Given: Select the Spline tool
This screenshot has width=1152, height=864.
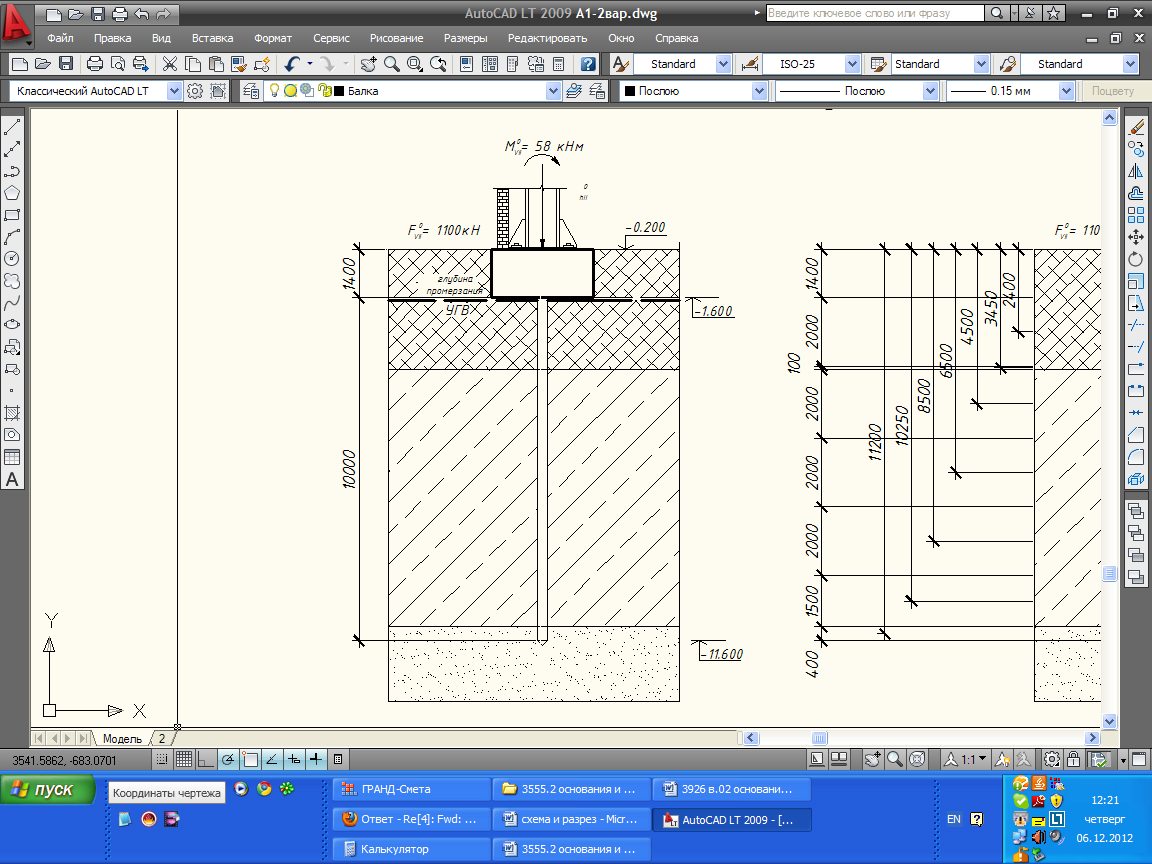Looking at the screenshot, I should click(12, 303).
